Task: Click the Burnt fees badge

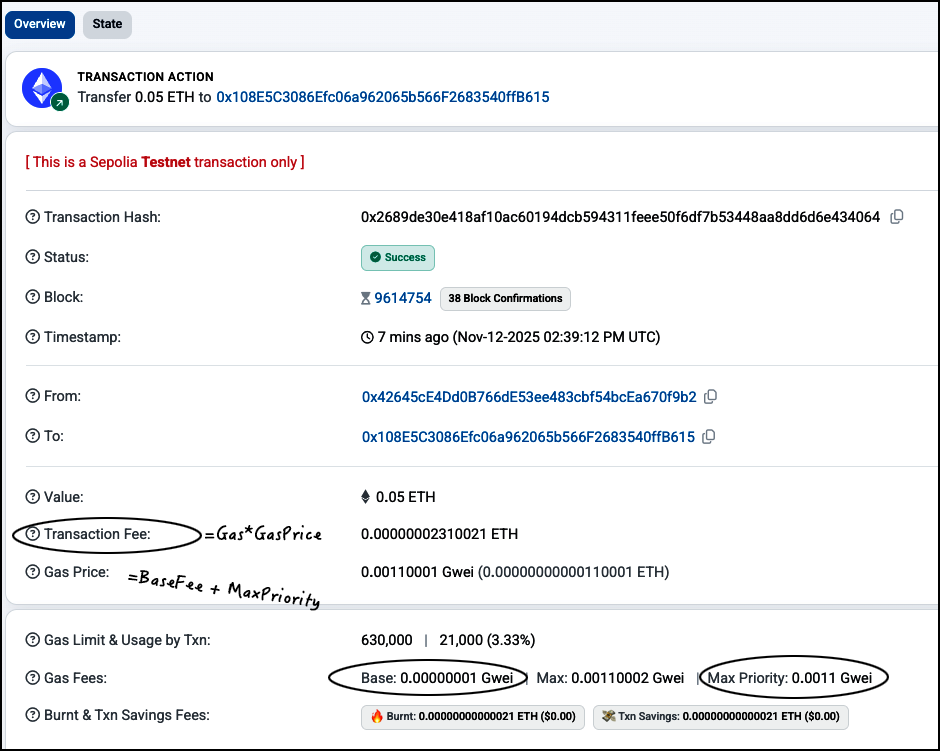Action: click(x=472, y=716)
